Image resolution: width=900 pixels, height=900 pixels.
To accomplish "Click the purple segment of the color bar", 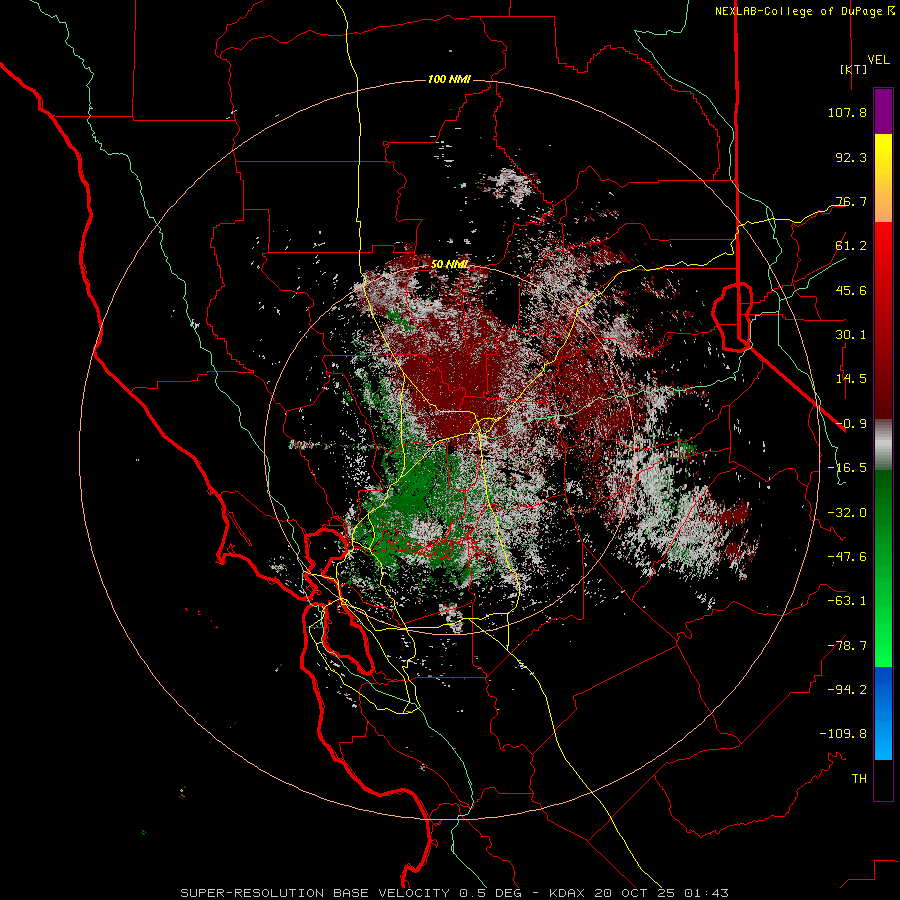I will 883,111.
